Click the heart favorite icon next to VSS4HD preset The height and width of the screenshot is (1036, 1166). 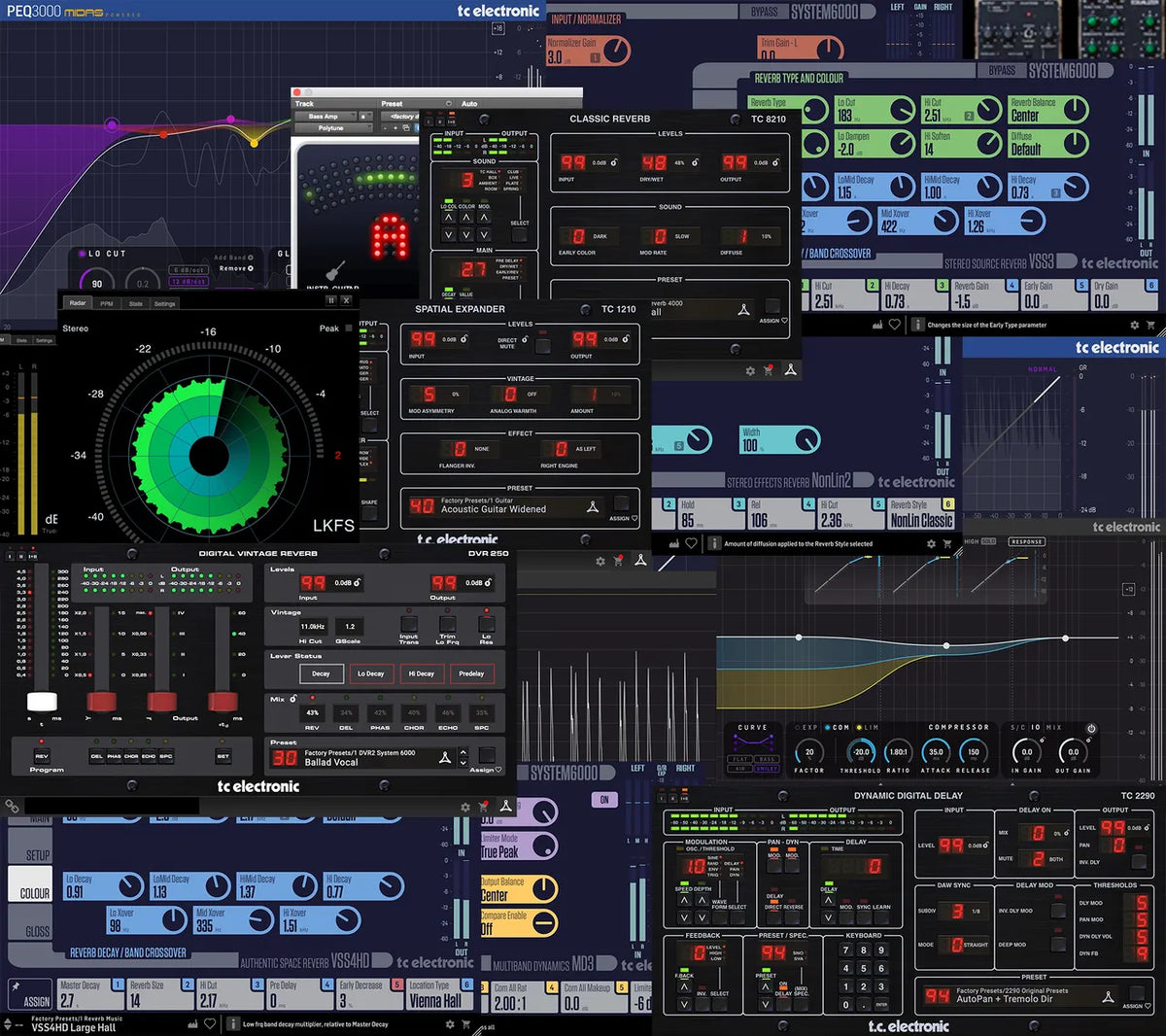(x=208, y=1022)
